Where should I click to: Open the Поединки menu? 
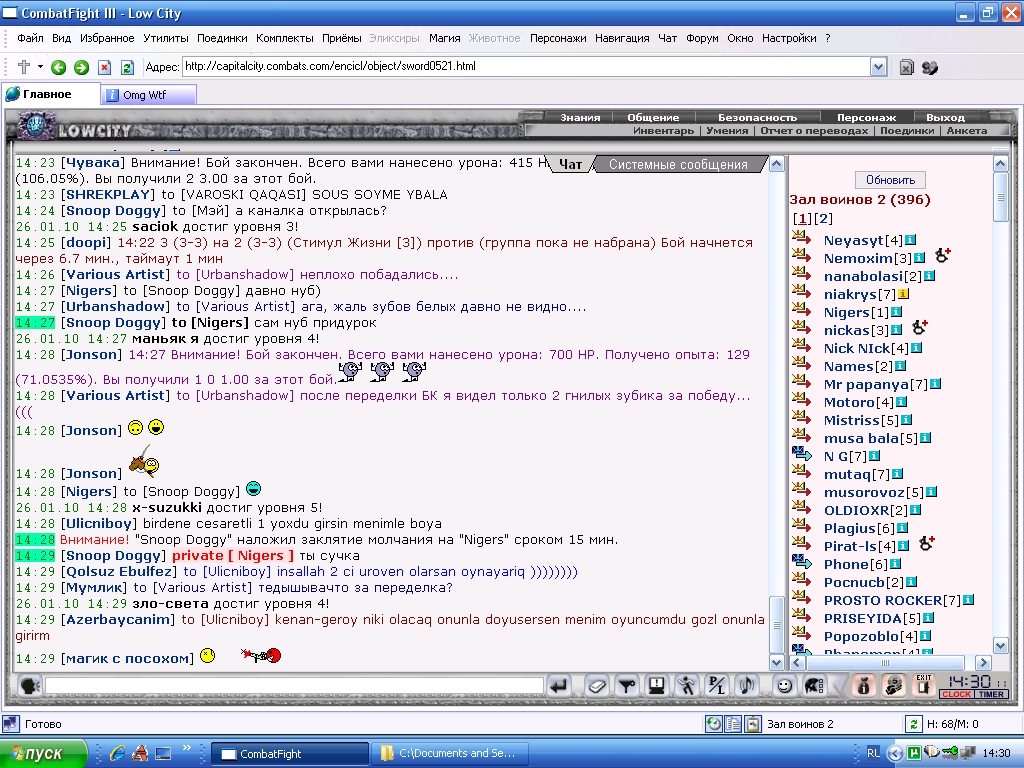click(222, 39)
